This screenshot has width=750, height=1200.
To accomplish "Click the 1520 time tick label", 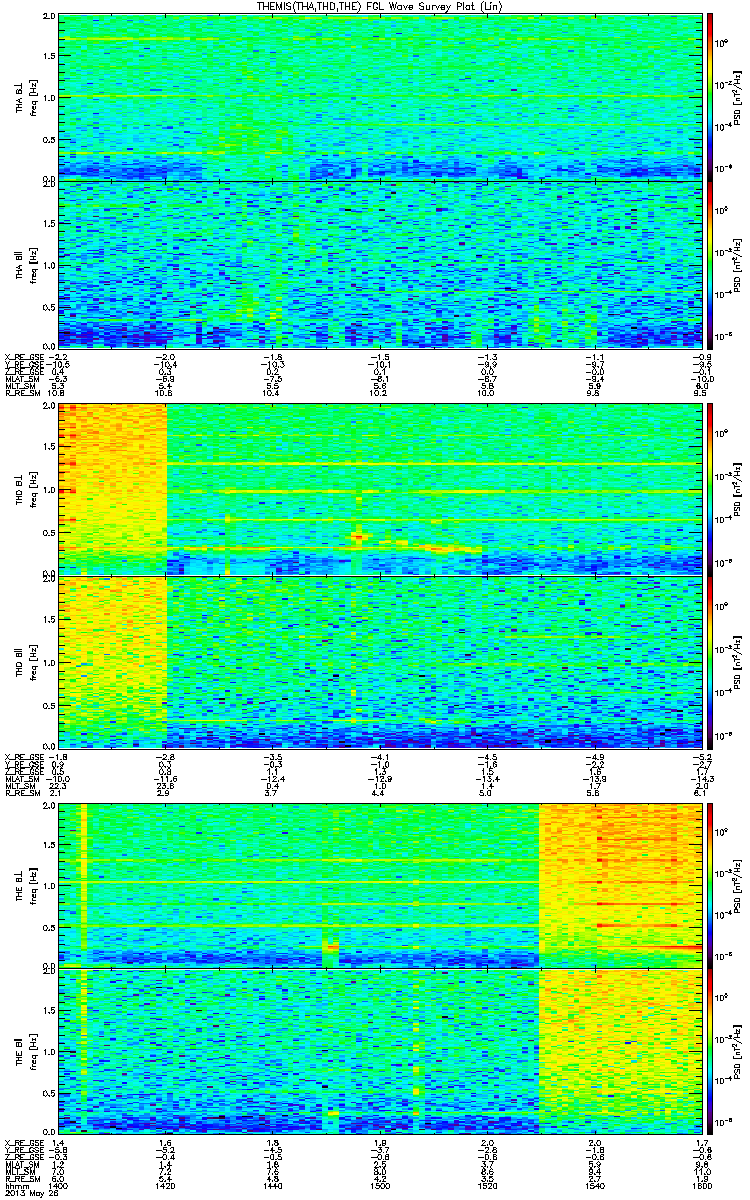I will click(x=486, y=1186).
